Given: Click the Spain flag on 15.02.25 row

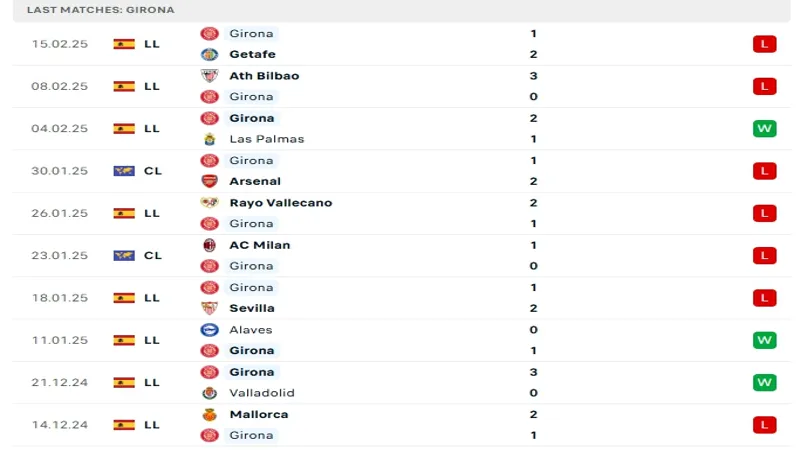Looking at the screenshot, I should pos(124,44).
